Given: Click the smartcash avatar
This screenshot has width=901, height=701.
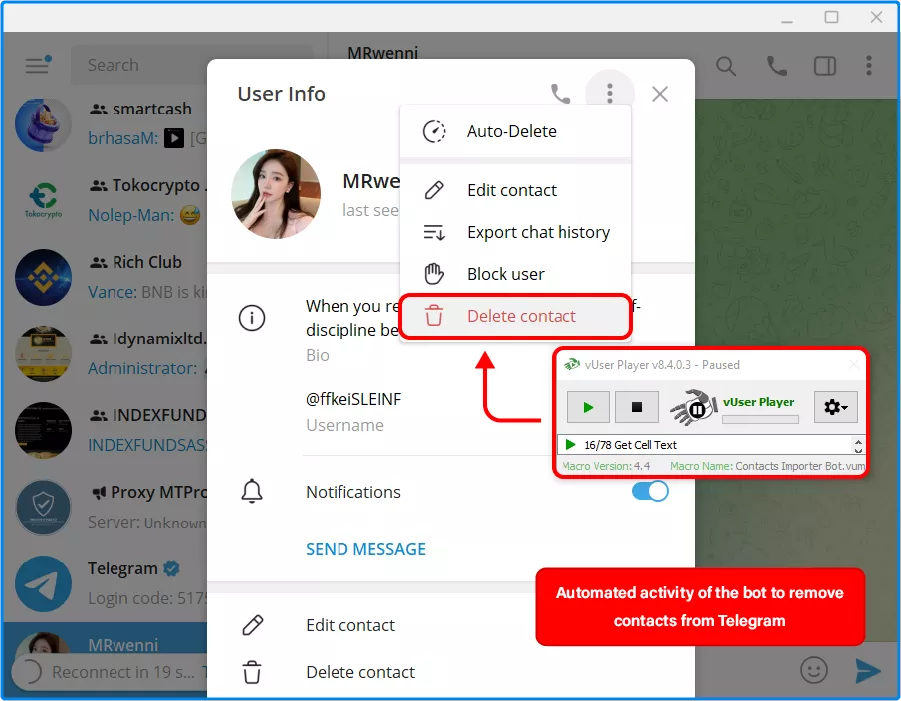Looking at the screenshot, I should click(43, 124).
